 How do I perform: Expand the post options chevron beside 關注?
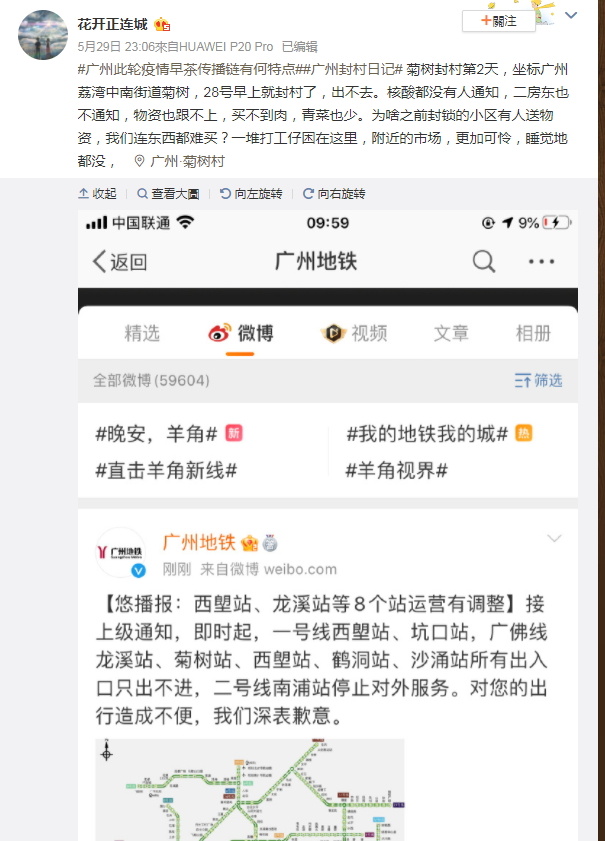click(571, 16)
